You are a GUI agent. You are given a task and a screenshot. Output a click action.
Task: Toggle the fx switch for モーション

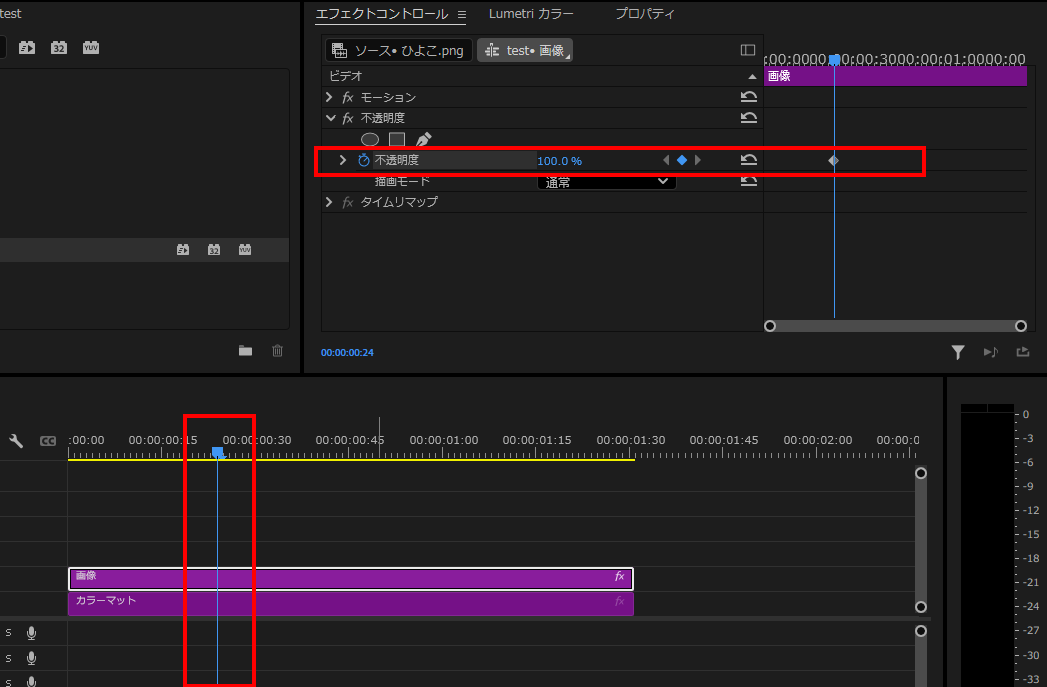coord(348,97)
